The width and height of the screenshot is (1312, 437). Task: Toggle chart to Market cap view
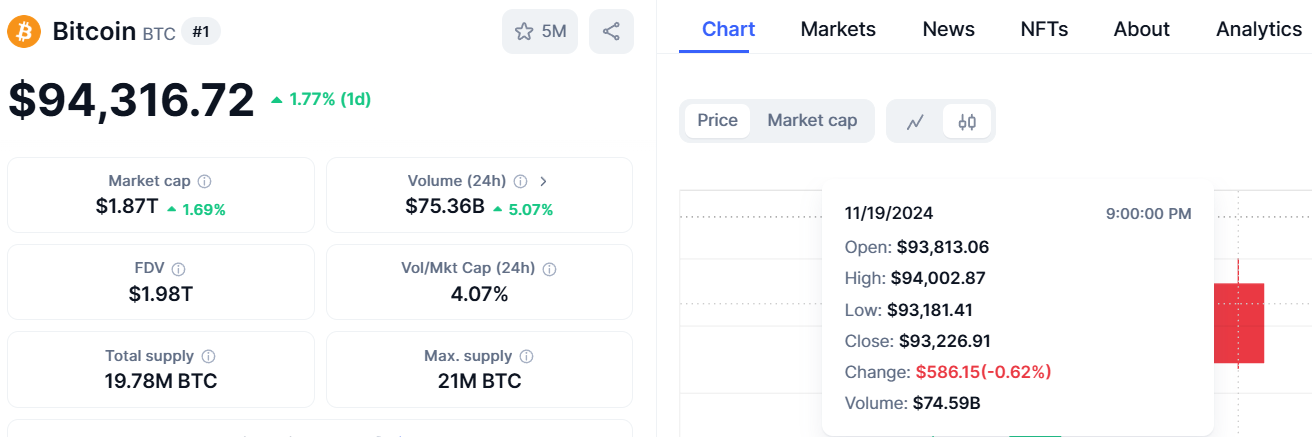(x=812, y=121)
